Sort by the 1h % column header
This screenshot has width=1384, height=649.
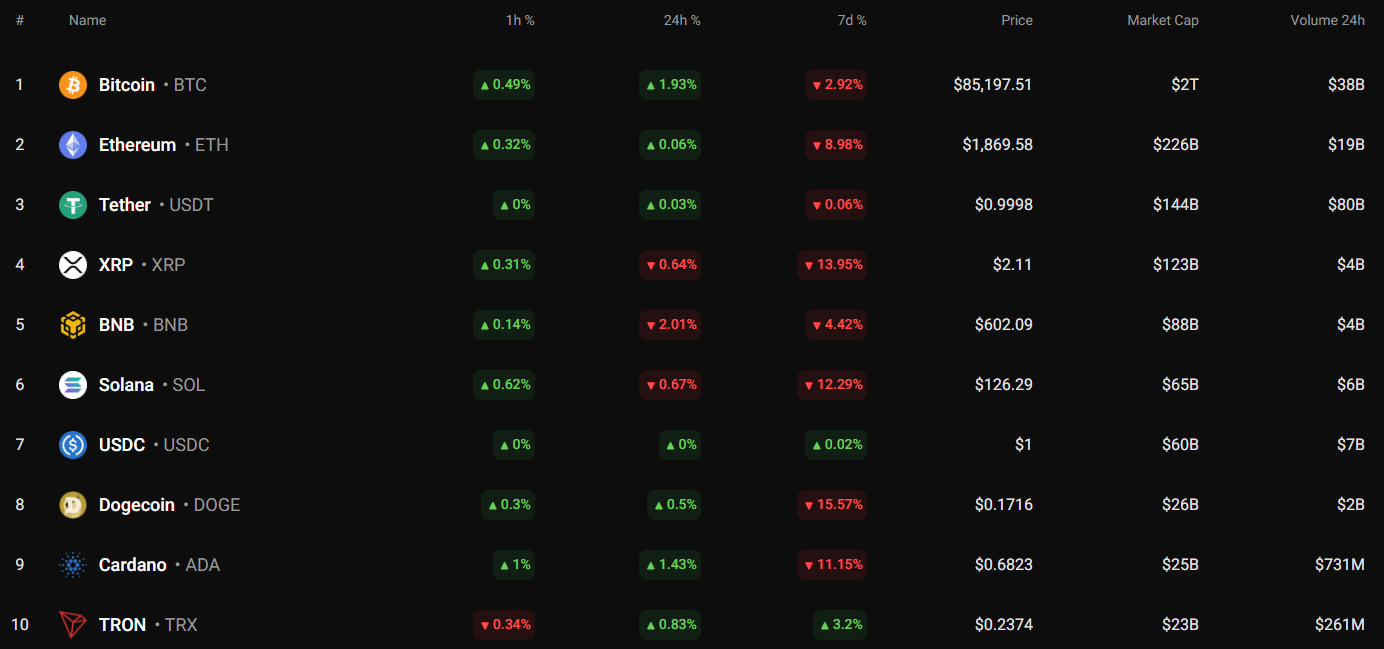520,20
